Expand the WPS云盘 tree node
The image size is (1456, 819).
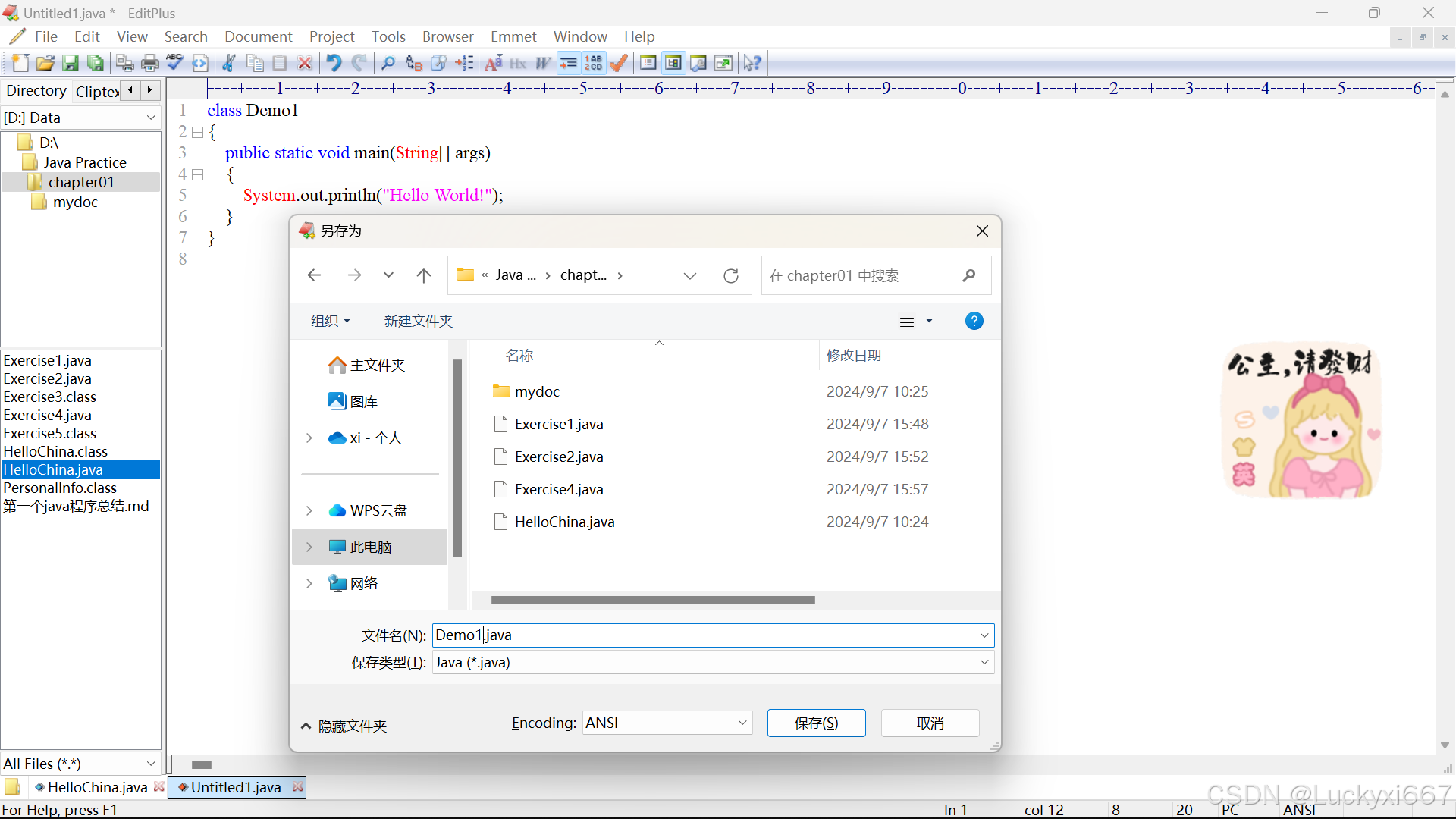pyautogui.click(x=309, y=510)
